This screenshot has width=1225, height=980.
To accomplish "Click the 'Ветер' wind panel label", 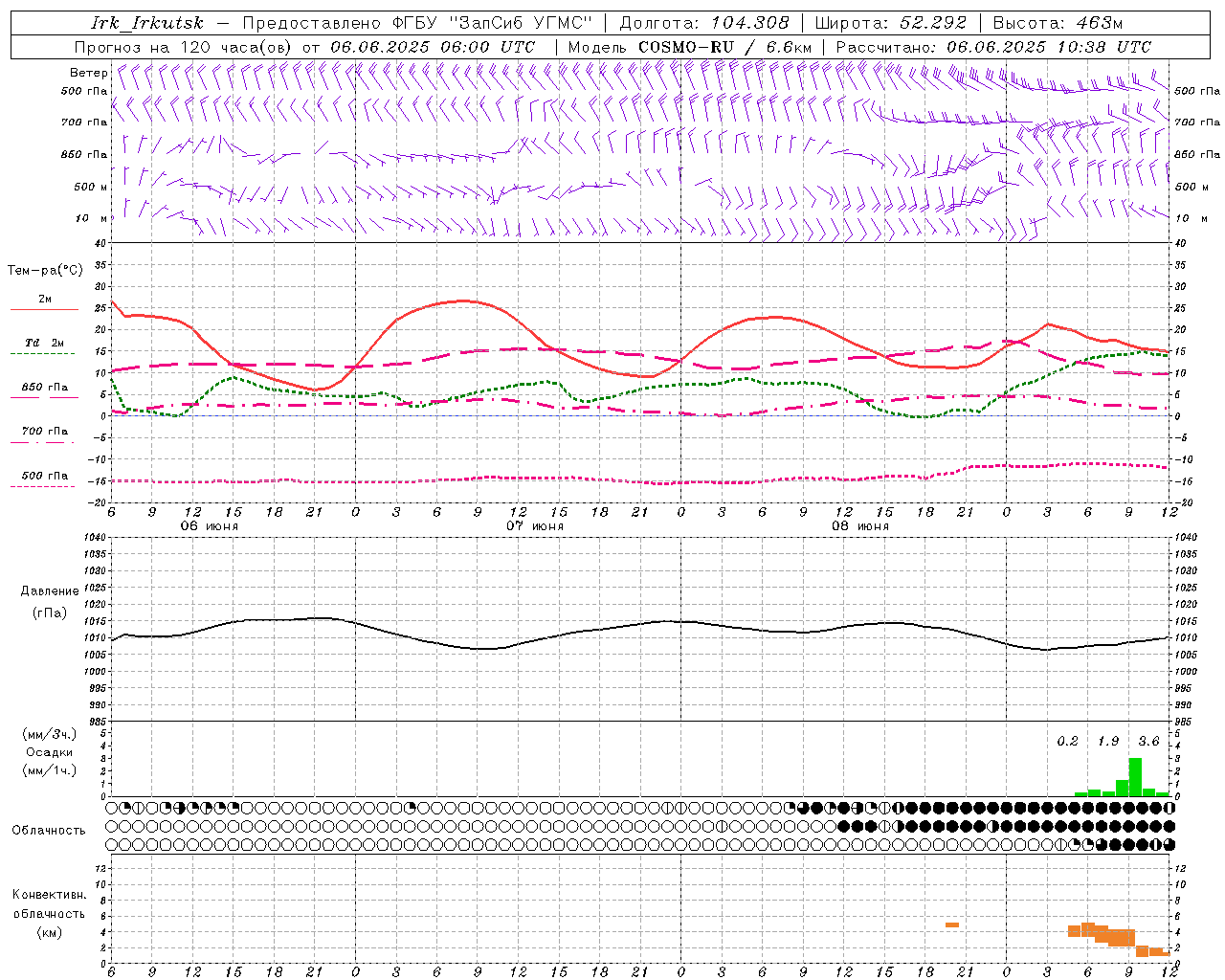I will (x=89, y=73).
